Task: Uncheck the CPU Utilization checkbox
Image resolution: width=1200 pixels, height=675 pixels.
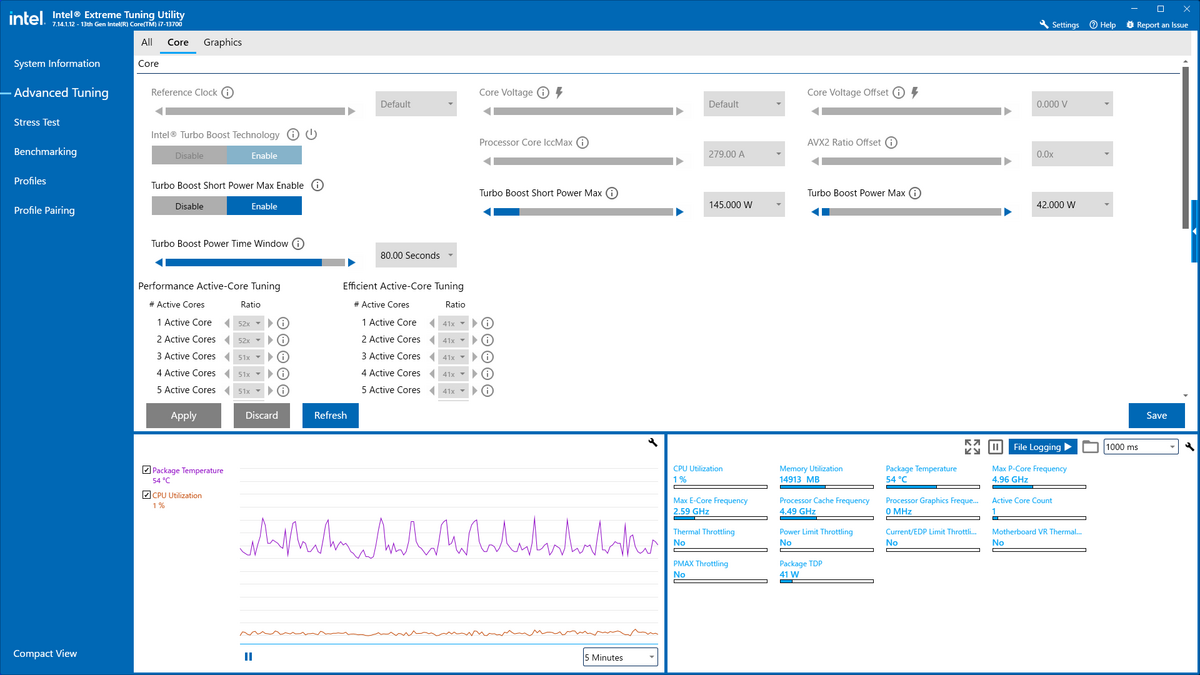Action: (x=147, y=495)
